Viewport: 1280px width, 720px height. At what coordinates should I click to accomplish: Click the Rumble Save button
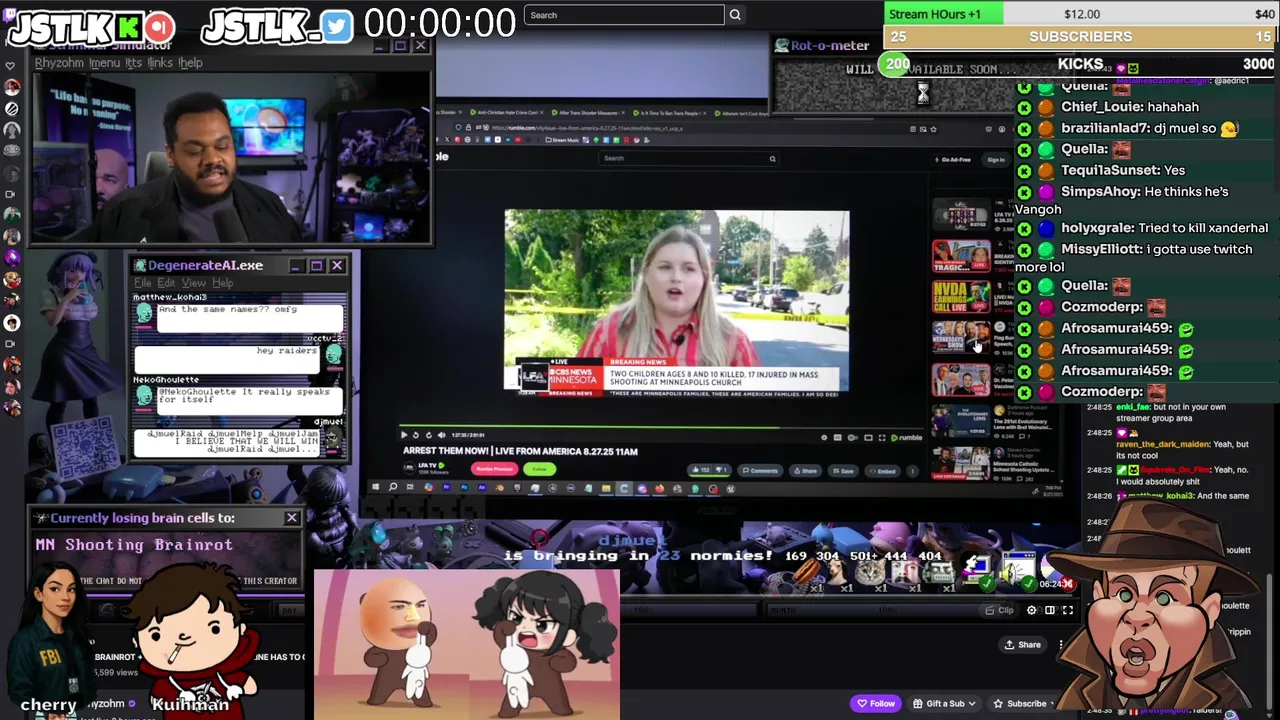(x=843, y=470)
